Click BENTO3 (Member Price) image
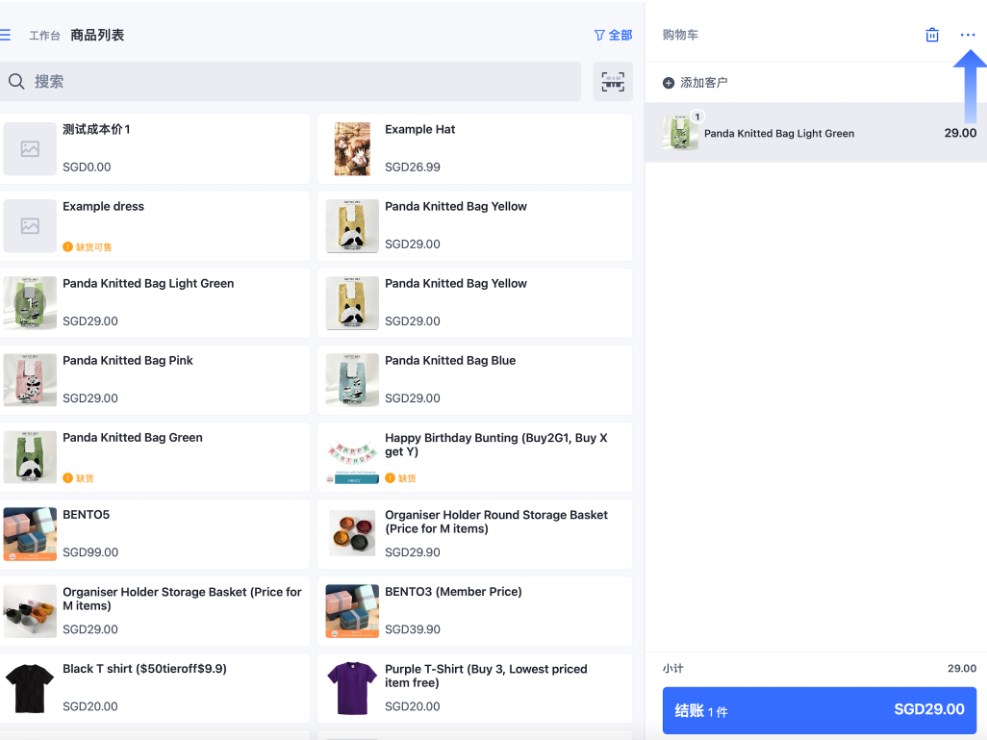The width and height of the screenshot is (987, 740). coord(352,611)
